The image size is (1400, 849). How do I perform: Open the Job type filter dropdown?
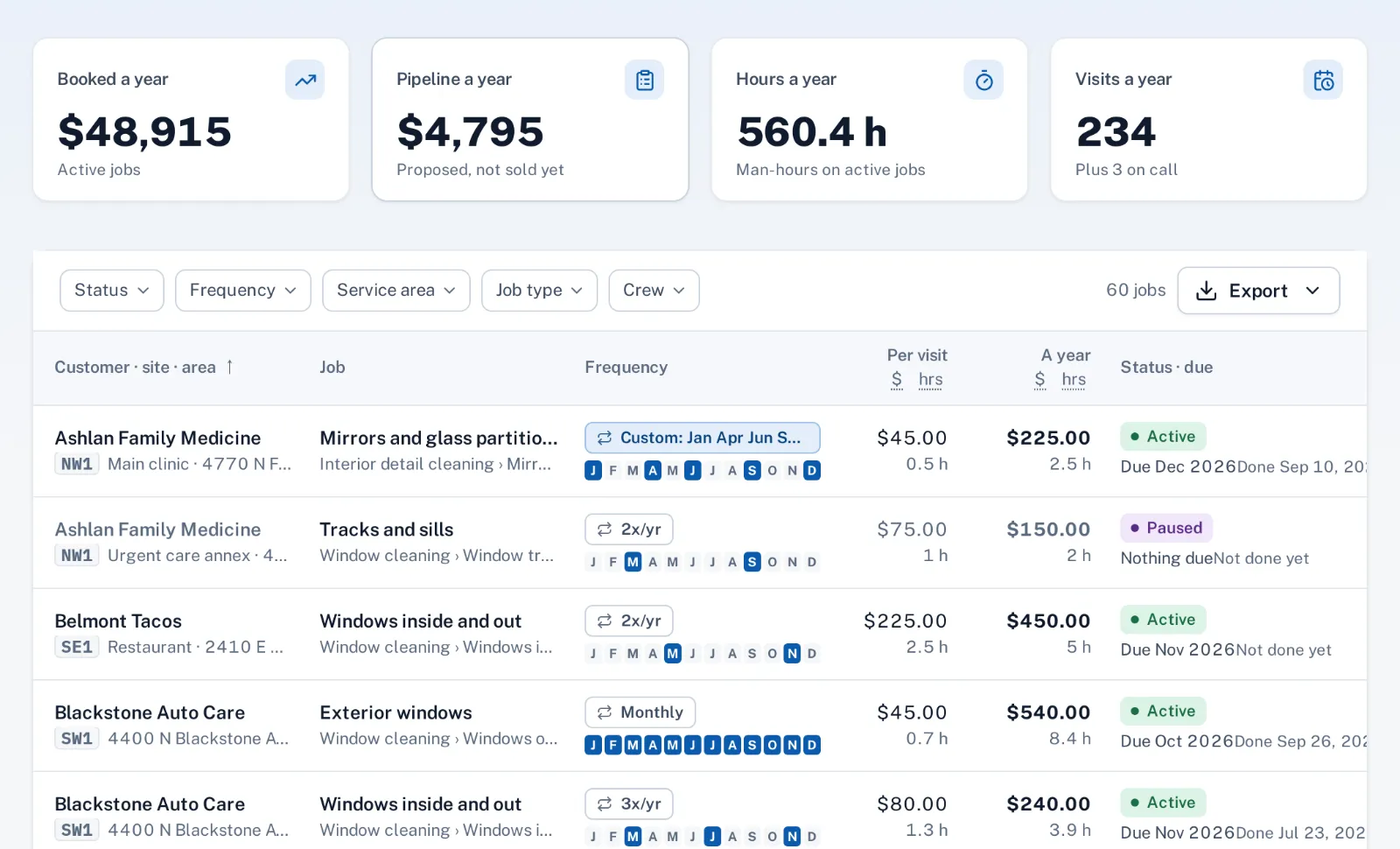540,291
